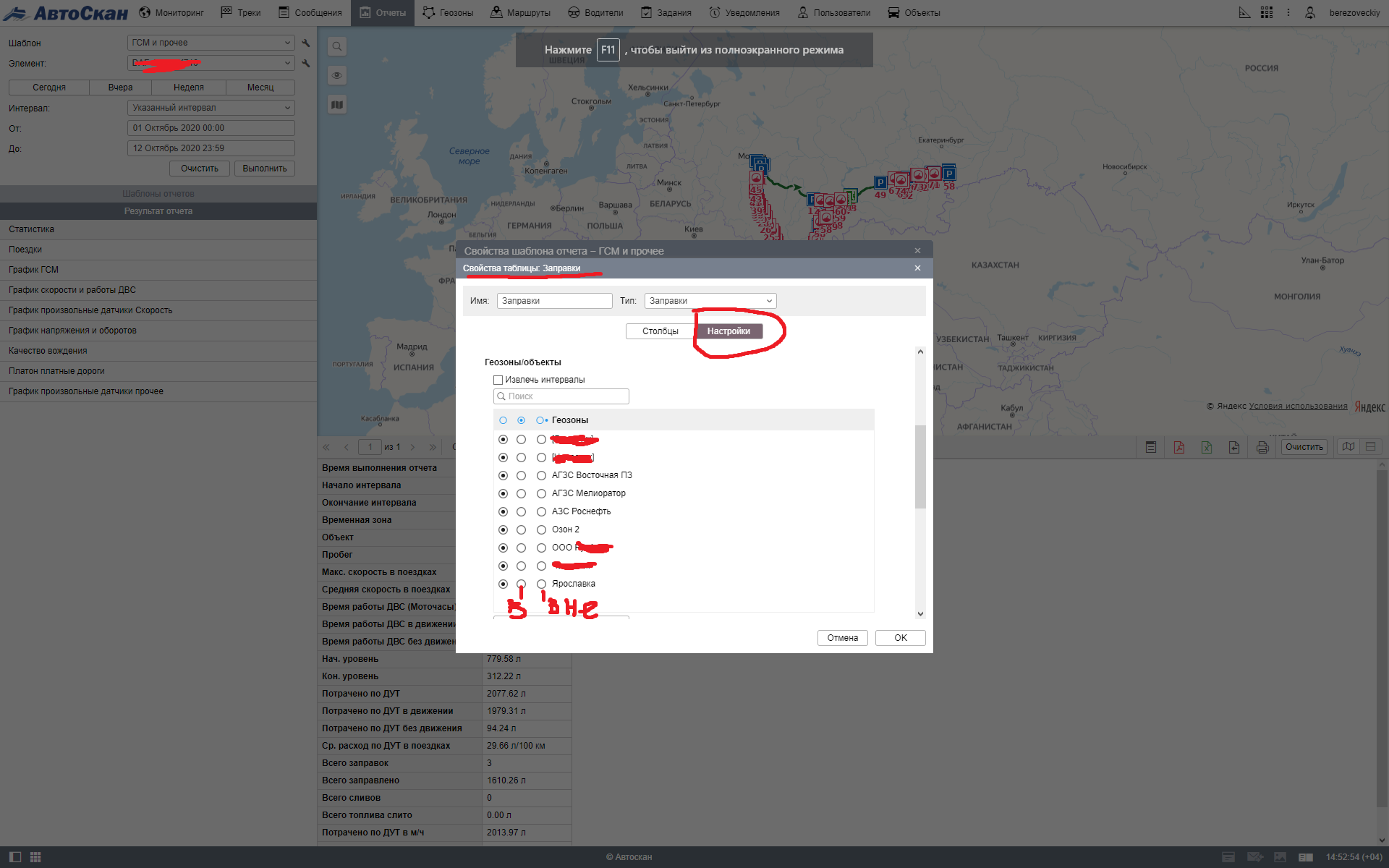Click the Поиск geozone search field
The image size is (1389, 868).
561,396
